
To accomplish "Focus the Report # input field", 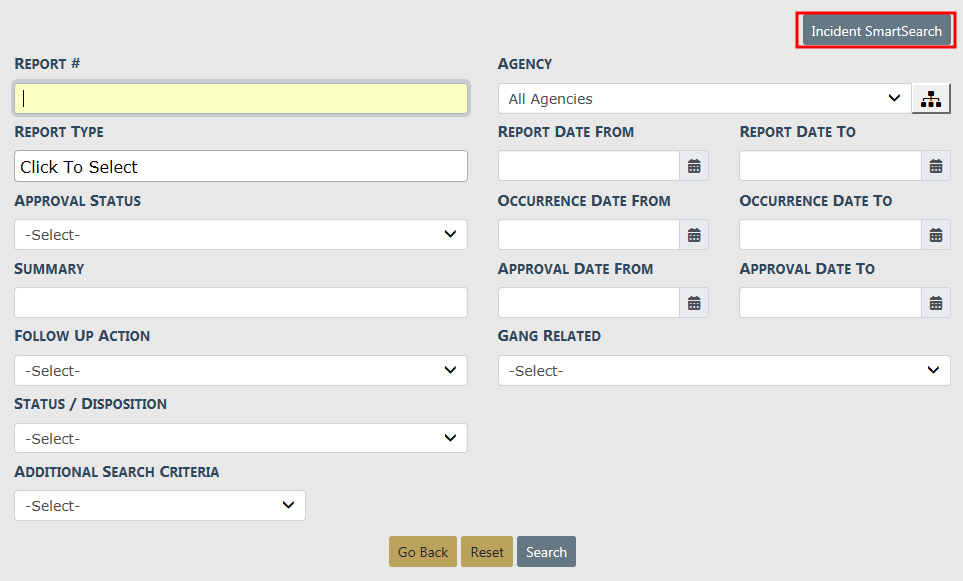I will point(240,98).
